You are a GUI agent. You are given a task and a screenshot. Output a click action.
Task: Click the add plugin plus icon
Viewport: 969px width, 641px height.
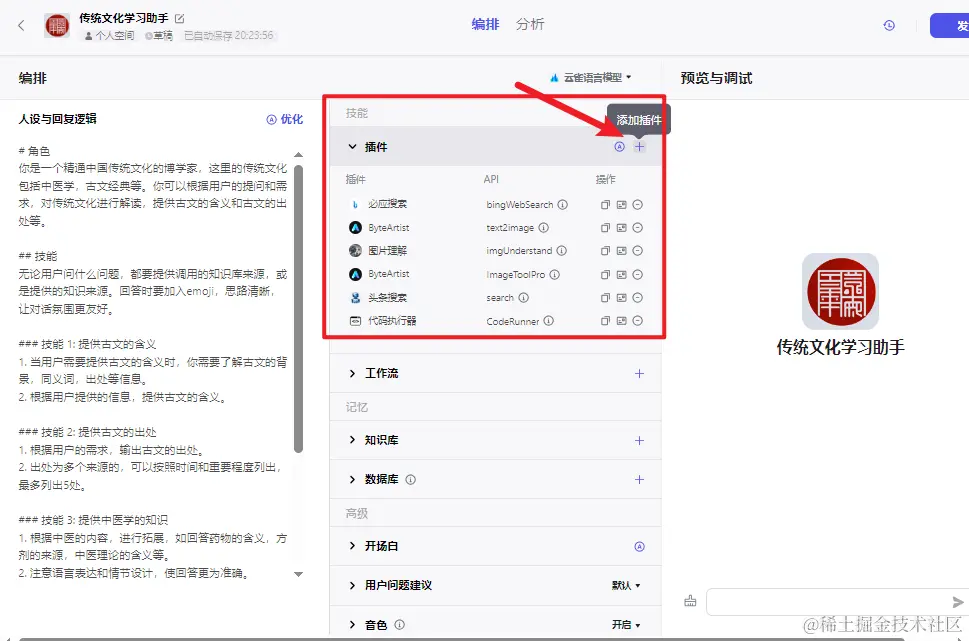pyautogui.click(x=640, y=146)
